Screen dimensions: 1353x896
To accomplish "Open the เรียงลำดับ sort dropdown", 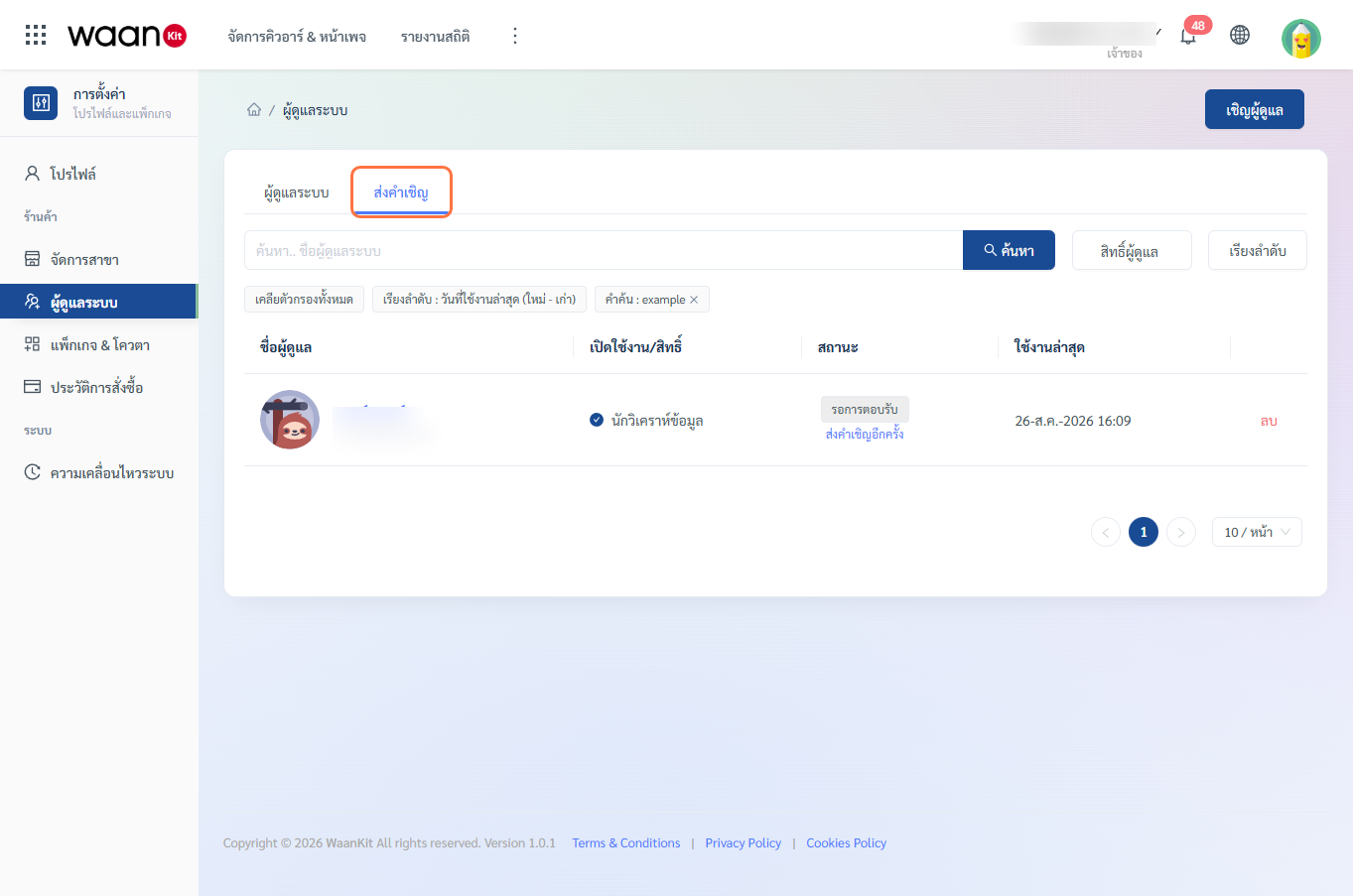I will pyautogui.click(x=1258, y=250).
